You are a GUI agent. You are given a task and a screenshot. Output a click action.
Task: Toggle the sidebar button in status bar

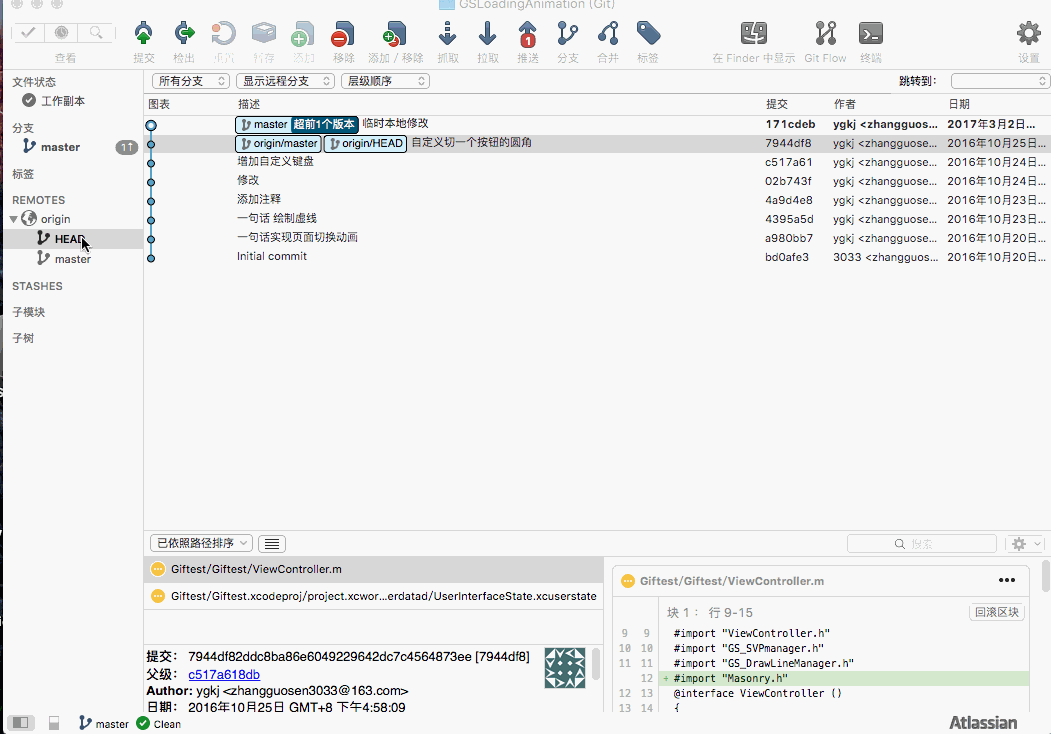(x=20, y=723)
